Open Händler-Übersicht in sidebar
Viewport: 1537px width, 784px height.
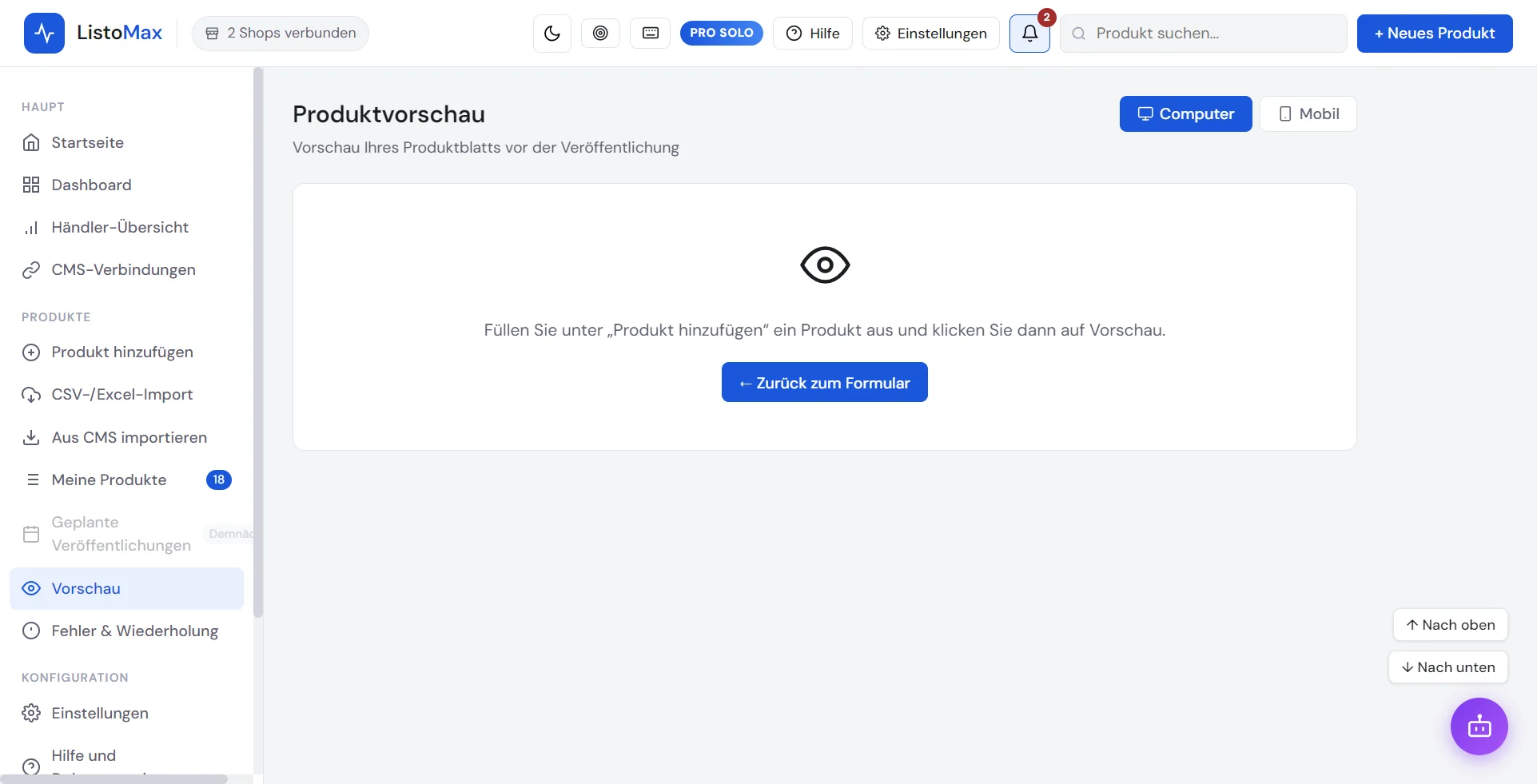[x=126, y=227]
